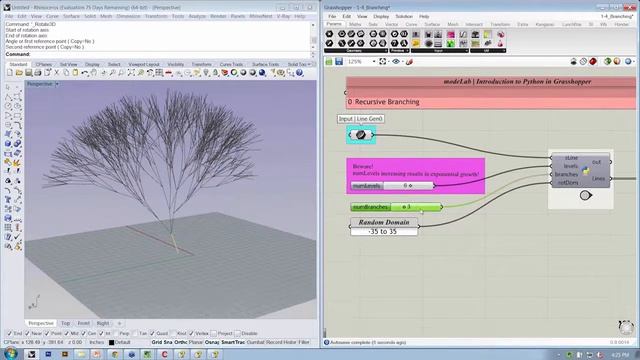Expand the Primitive group dropdown bar
This screenshot has width=640, height=360.
399,51
